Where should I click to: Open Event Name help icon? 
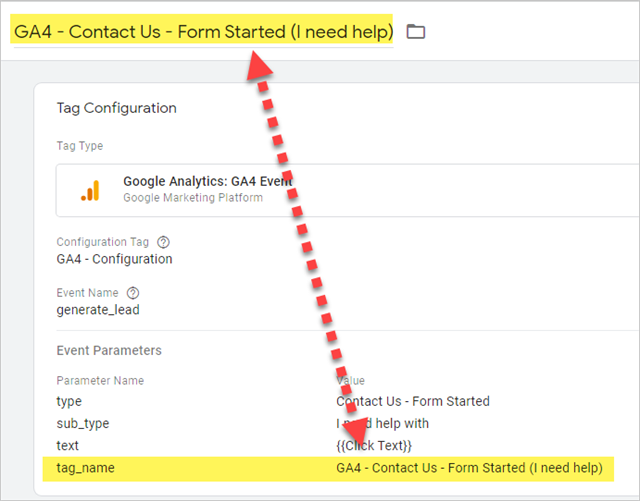tap(133, 293)
